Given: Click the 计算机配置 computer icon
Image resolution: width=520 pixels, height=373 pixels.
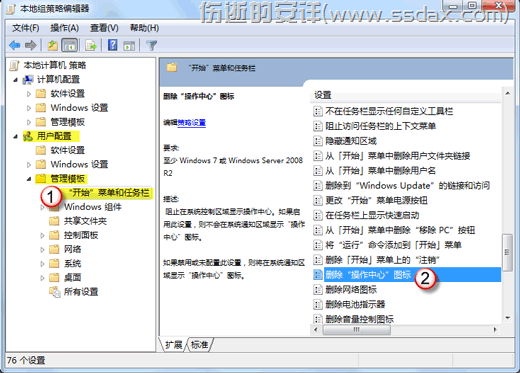Looking at the screenshot, I should point(28,80).
